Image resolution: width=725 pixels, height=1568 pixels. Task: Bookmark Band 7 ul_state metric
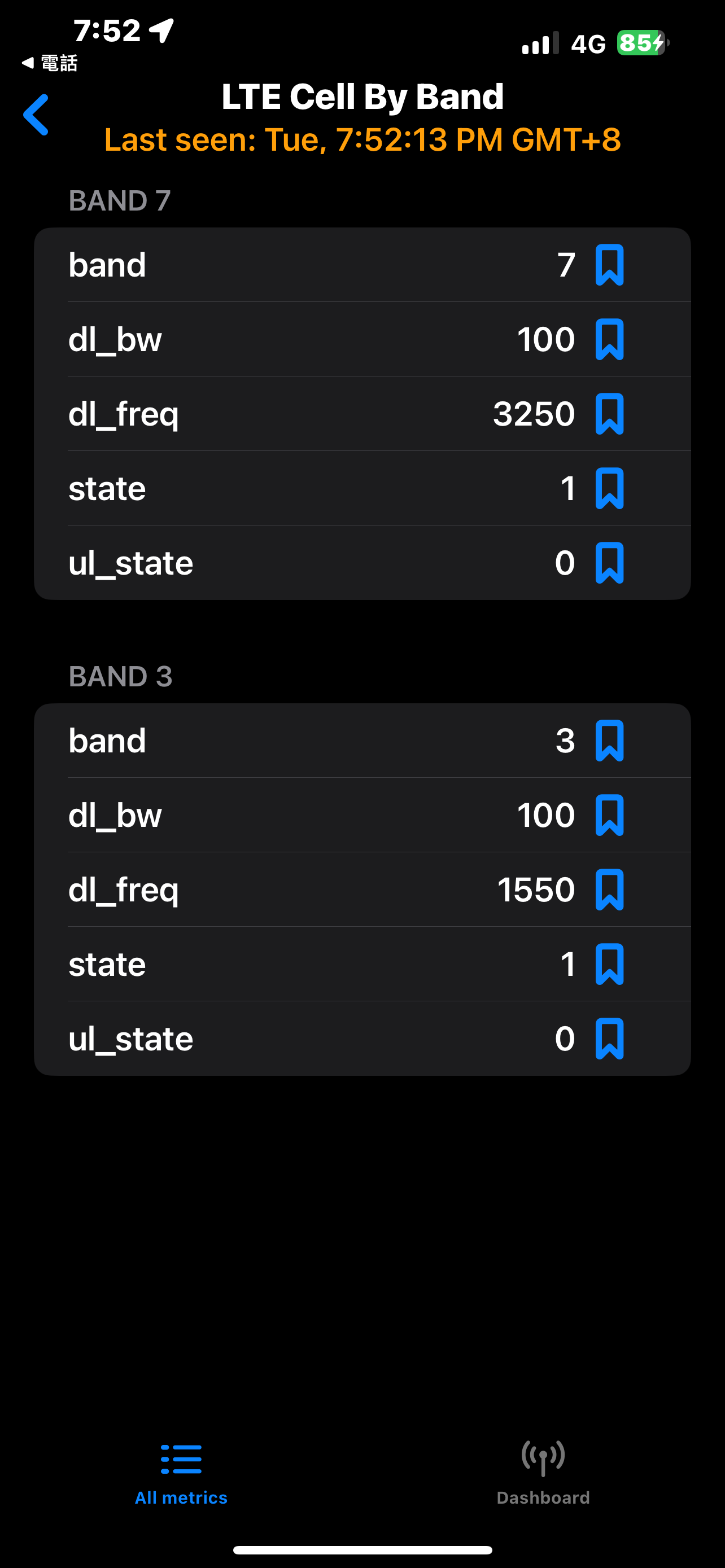coord(609,562)
